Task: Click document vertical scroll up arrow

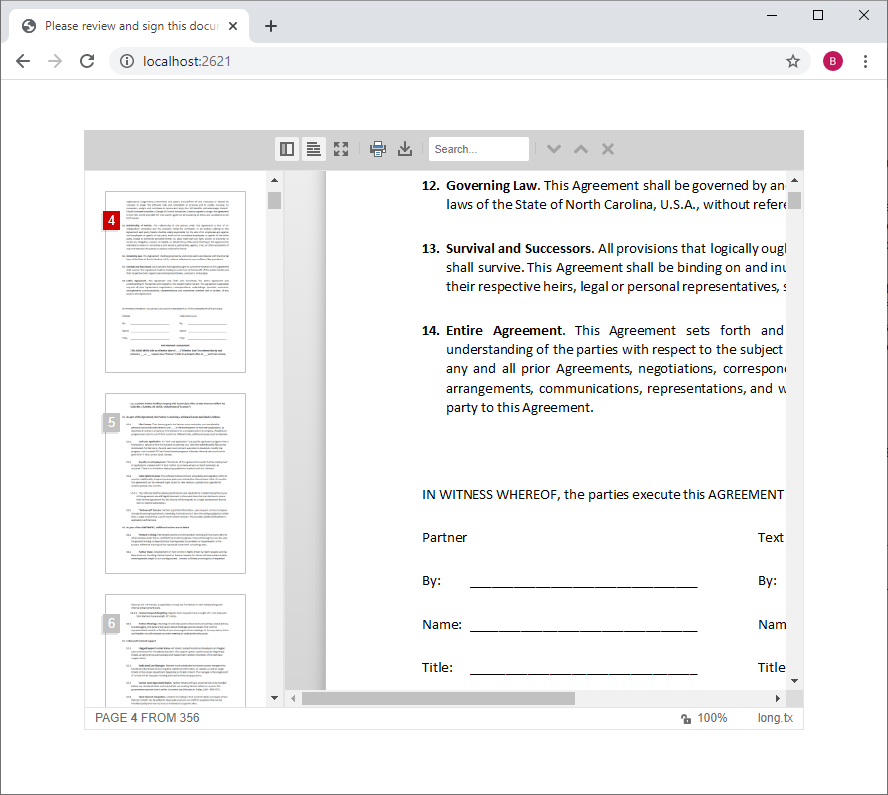Action: [x=795, y=180]
